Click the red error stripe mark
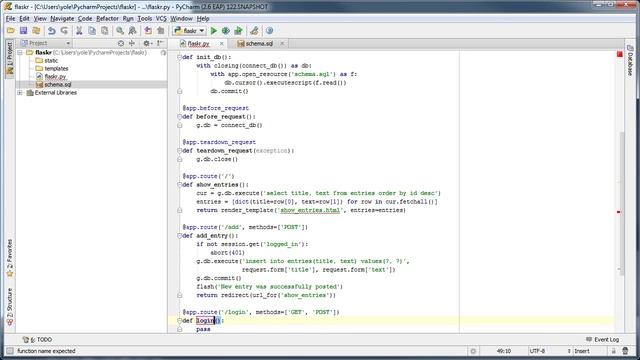Image resolution: width=640 pixels, height=360 pixels. tap(618, 212)
